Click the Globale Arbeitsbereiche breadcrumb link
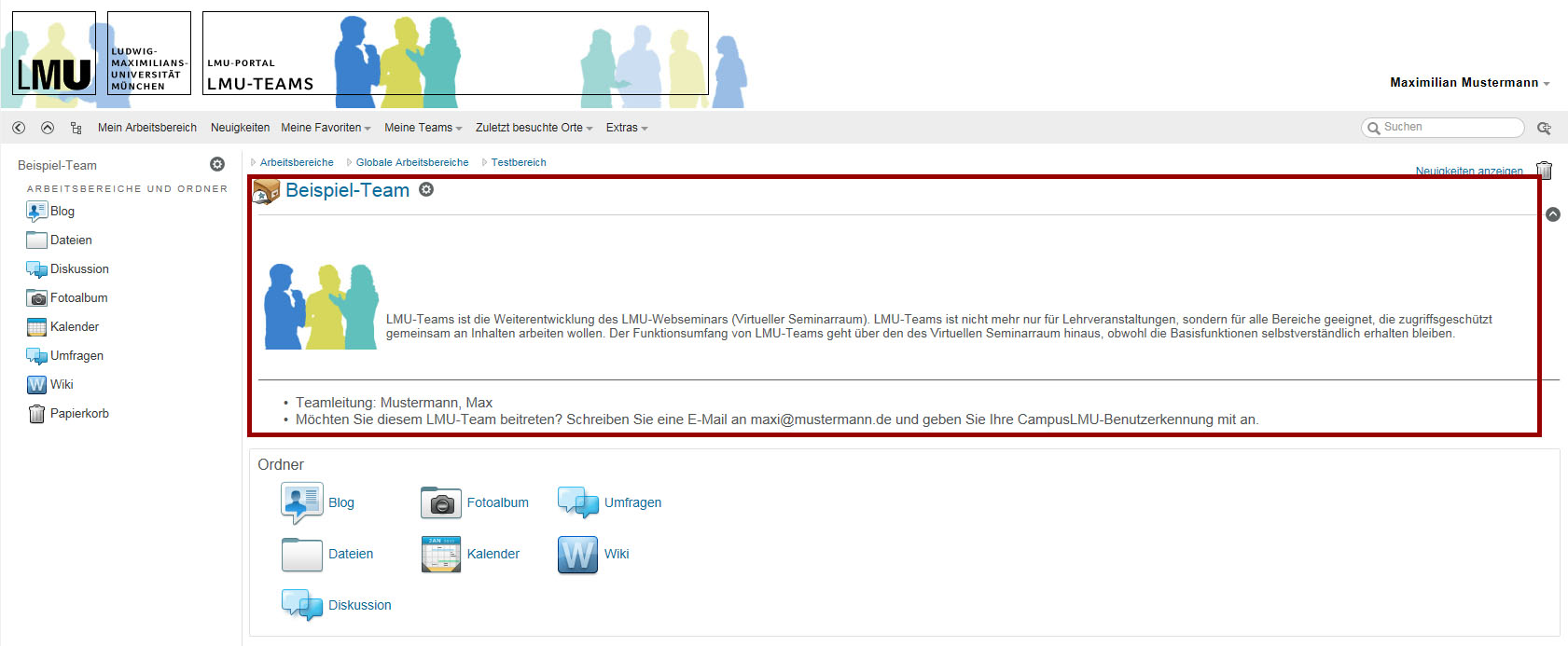This screenshot has height=646, width=1568. (x=412, y=162)
